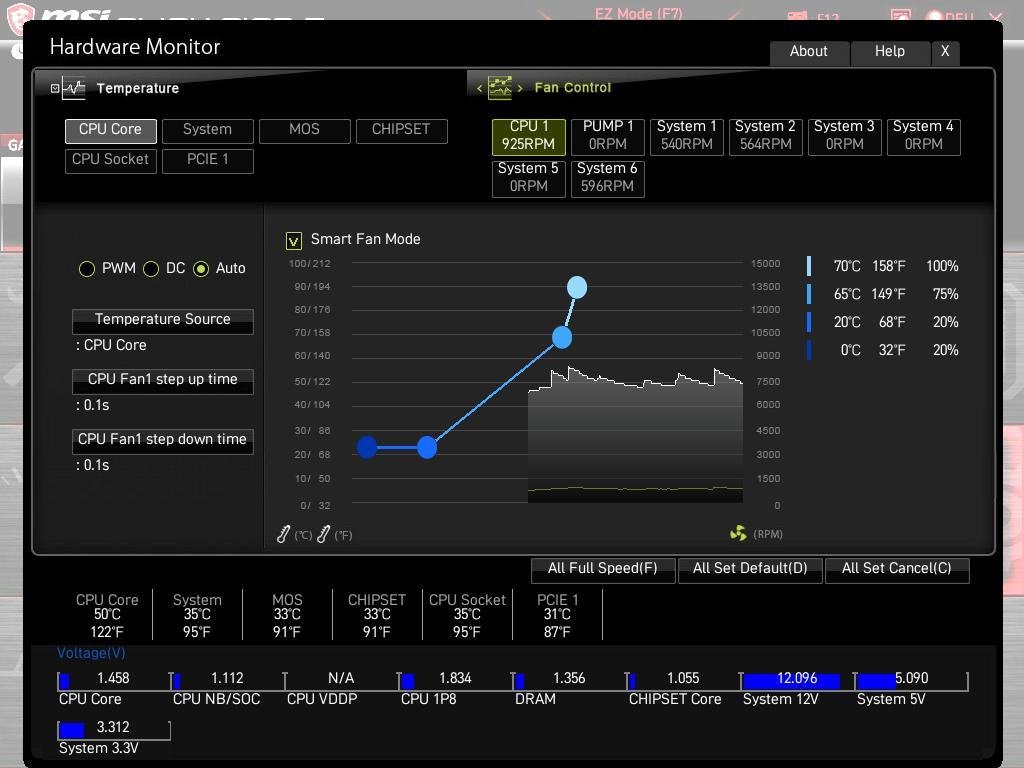Toggle the small box beside Temperature header
The height and width of the screenshot is (768, 1024).
click(55, 88)
